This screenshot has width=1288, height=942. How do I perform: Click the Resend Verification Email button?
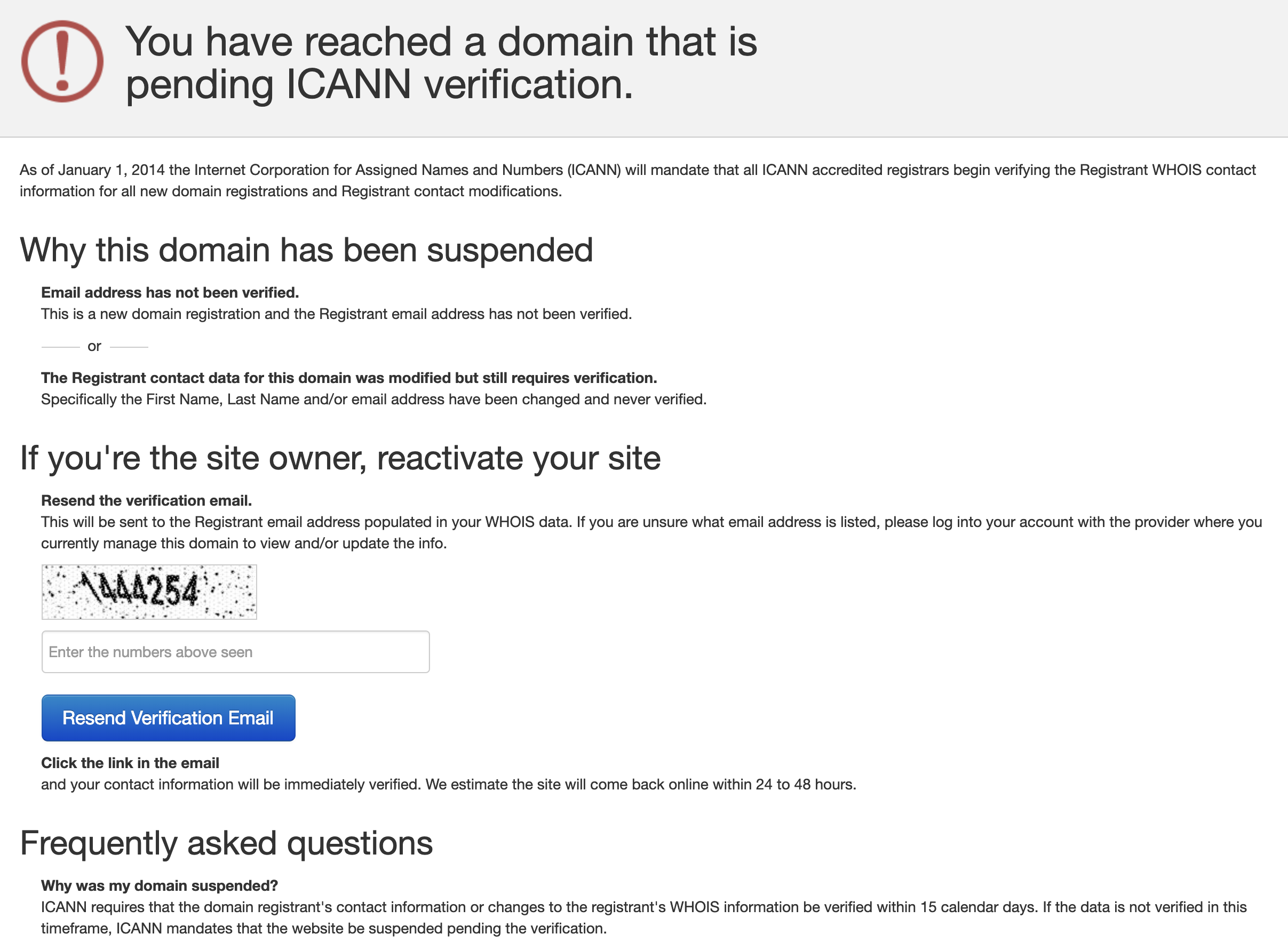pyautogui.click(x=168, y=718)
